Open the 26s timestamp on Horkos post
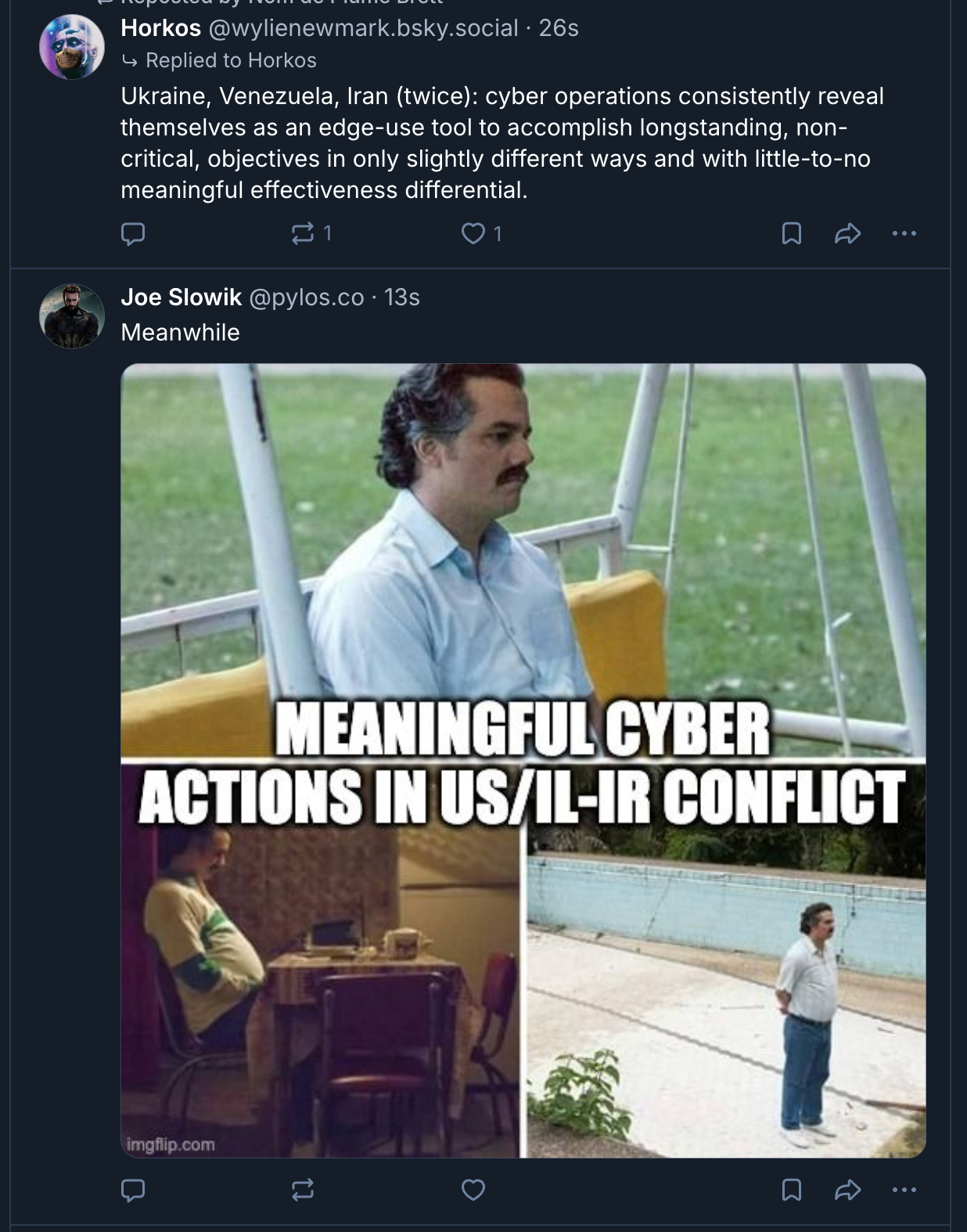 559,28
